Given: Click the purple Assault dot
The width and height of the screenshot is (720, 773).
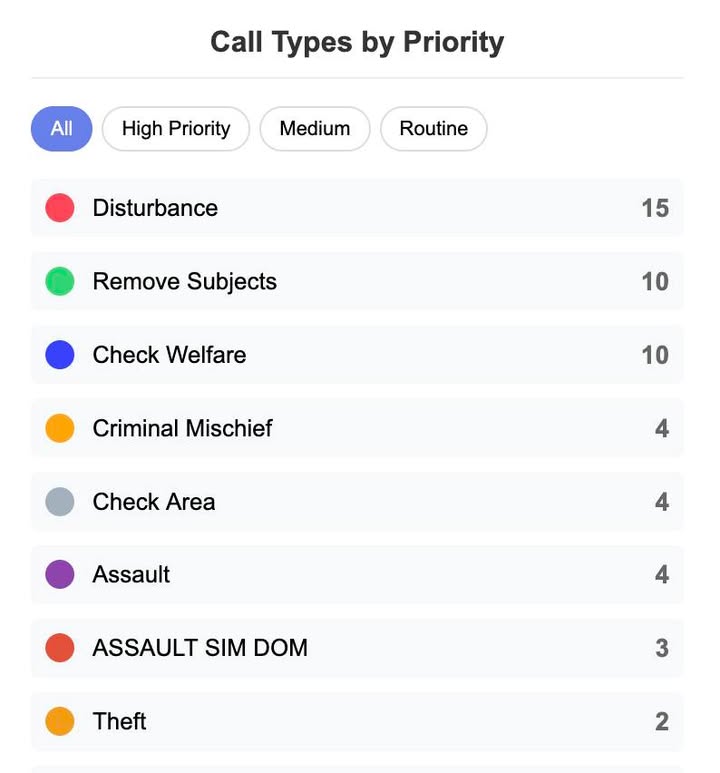Looking at the screenshot, I should coord(60,575).
